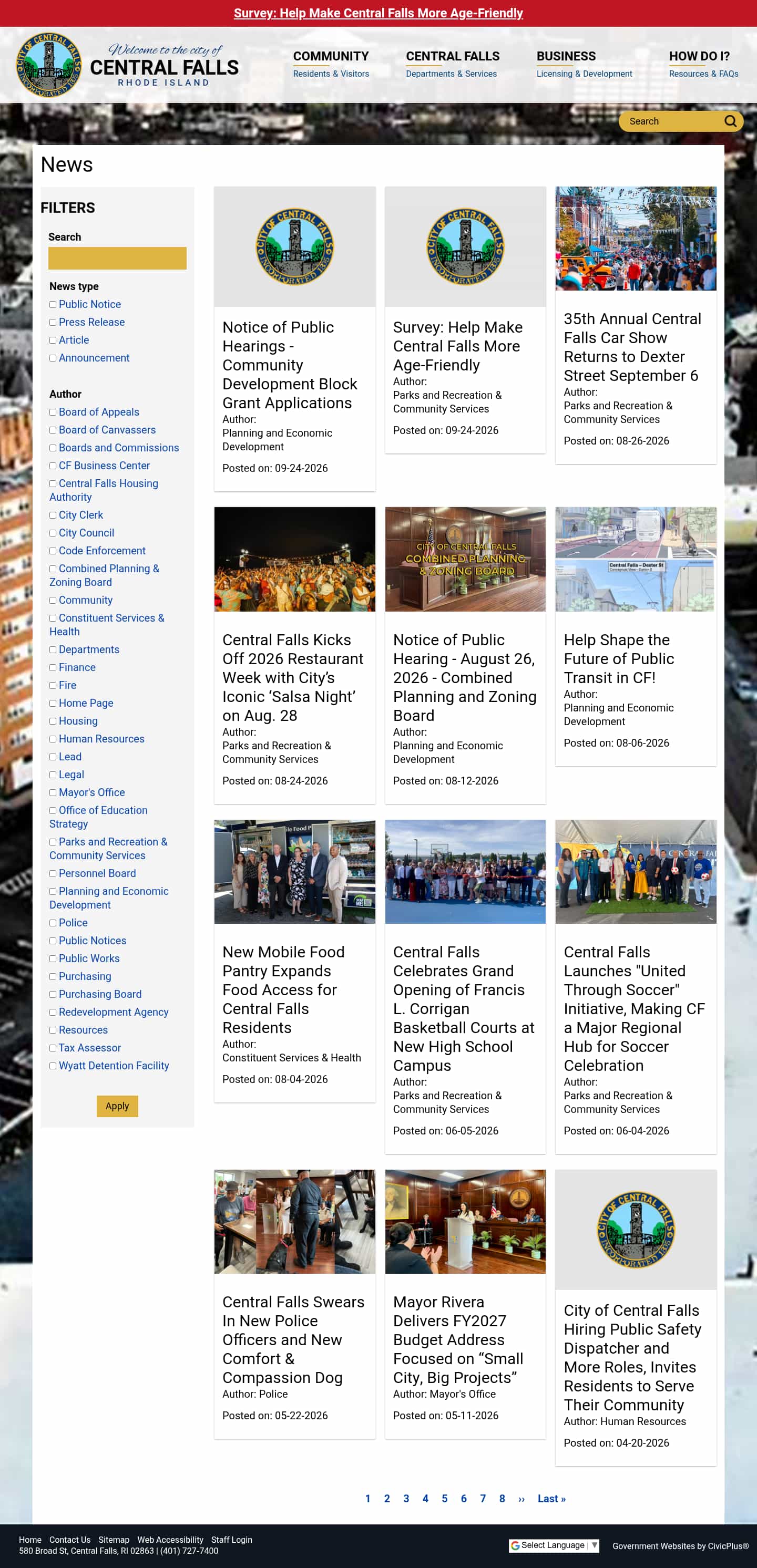
Task: Open the Car Show article thumbnail
Action: (x=635, y=238)
